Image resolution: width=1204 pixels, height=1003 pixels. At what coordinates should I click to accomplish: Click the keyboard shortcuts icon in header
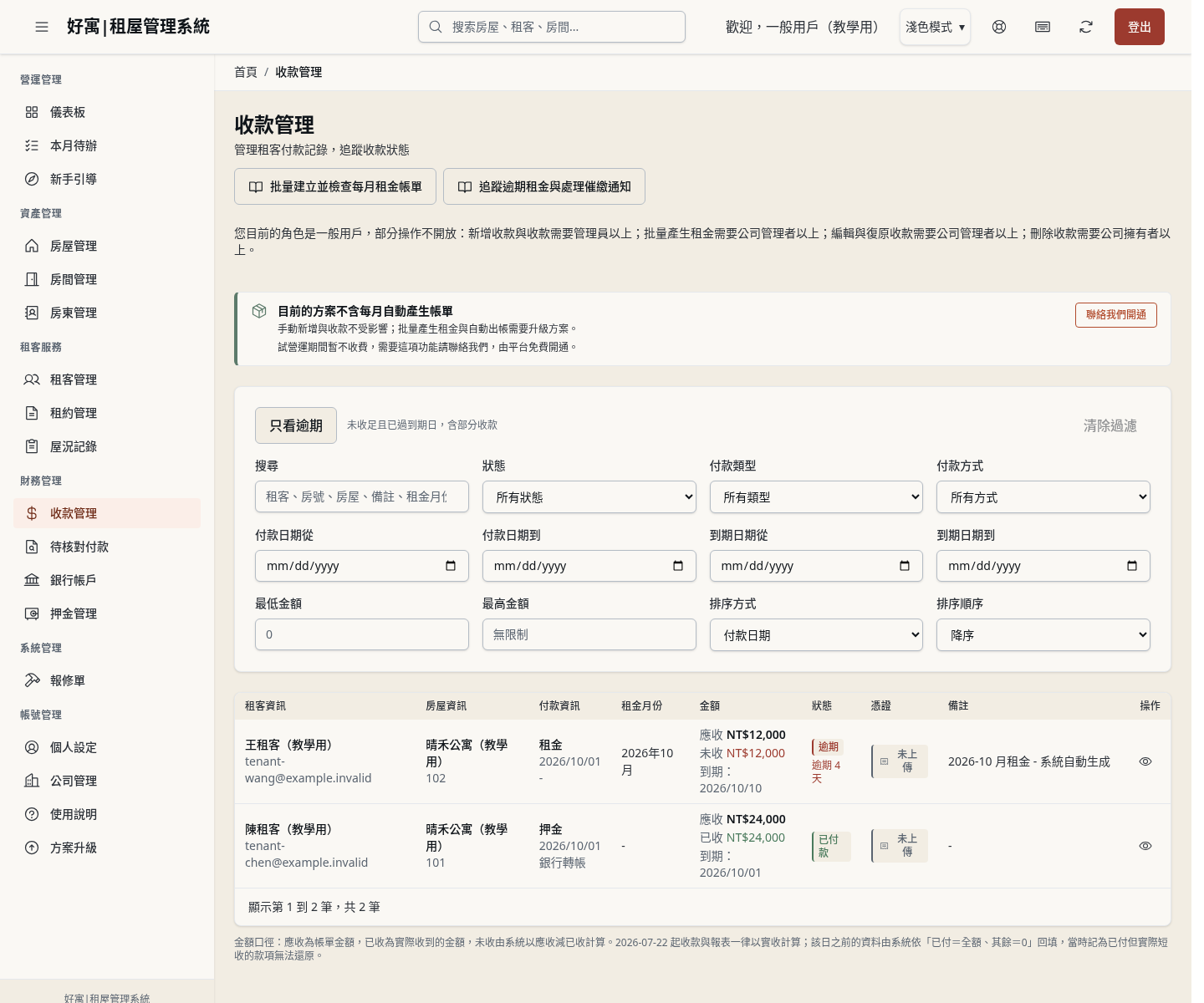pyautogui.click(x=1043, y=27)
